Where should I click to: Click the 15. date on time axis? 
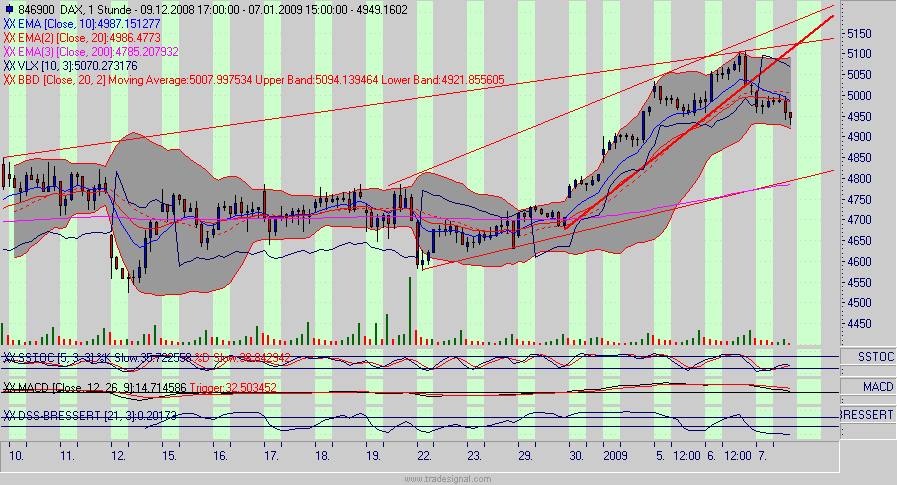[x=169, y=455]
